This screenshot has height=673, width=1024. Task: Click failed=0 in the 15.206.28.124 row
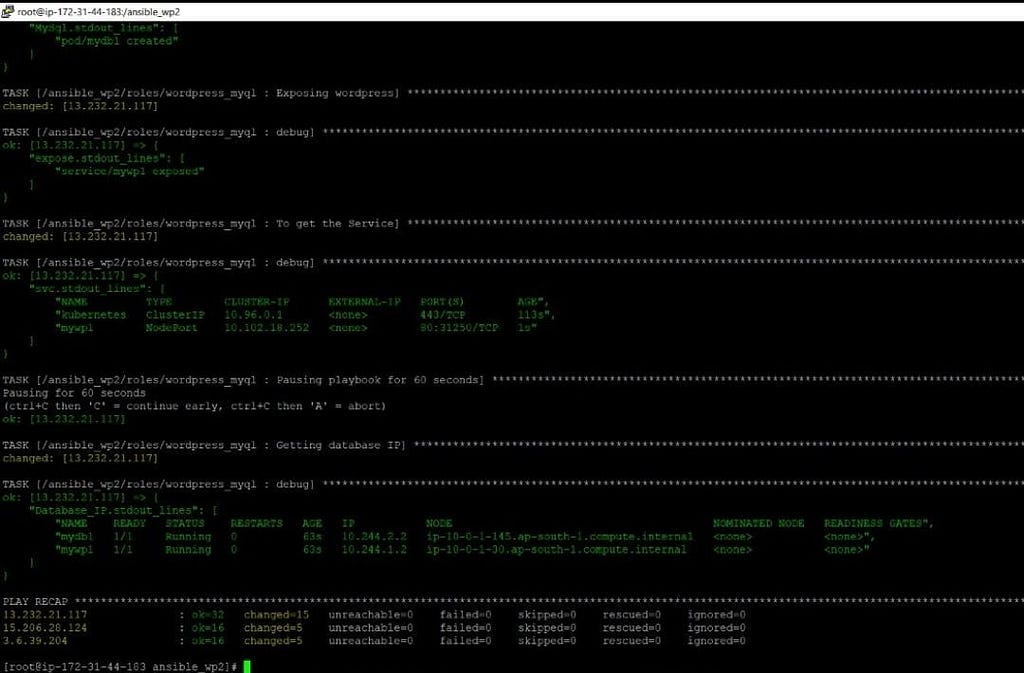pos(466,628)
